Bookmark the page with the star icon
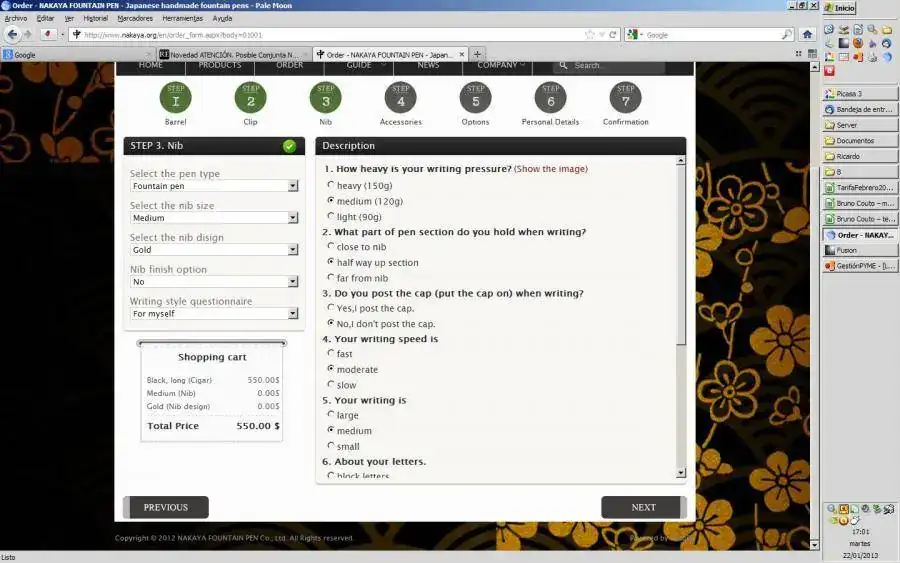 (589, 34)
